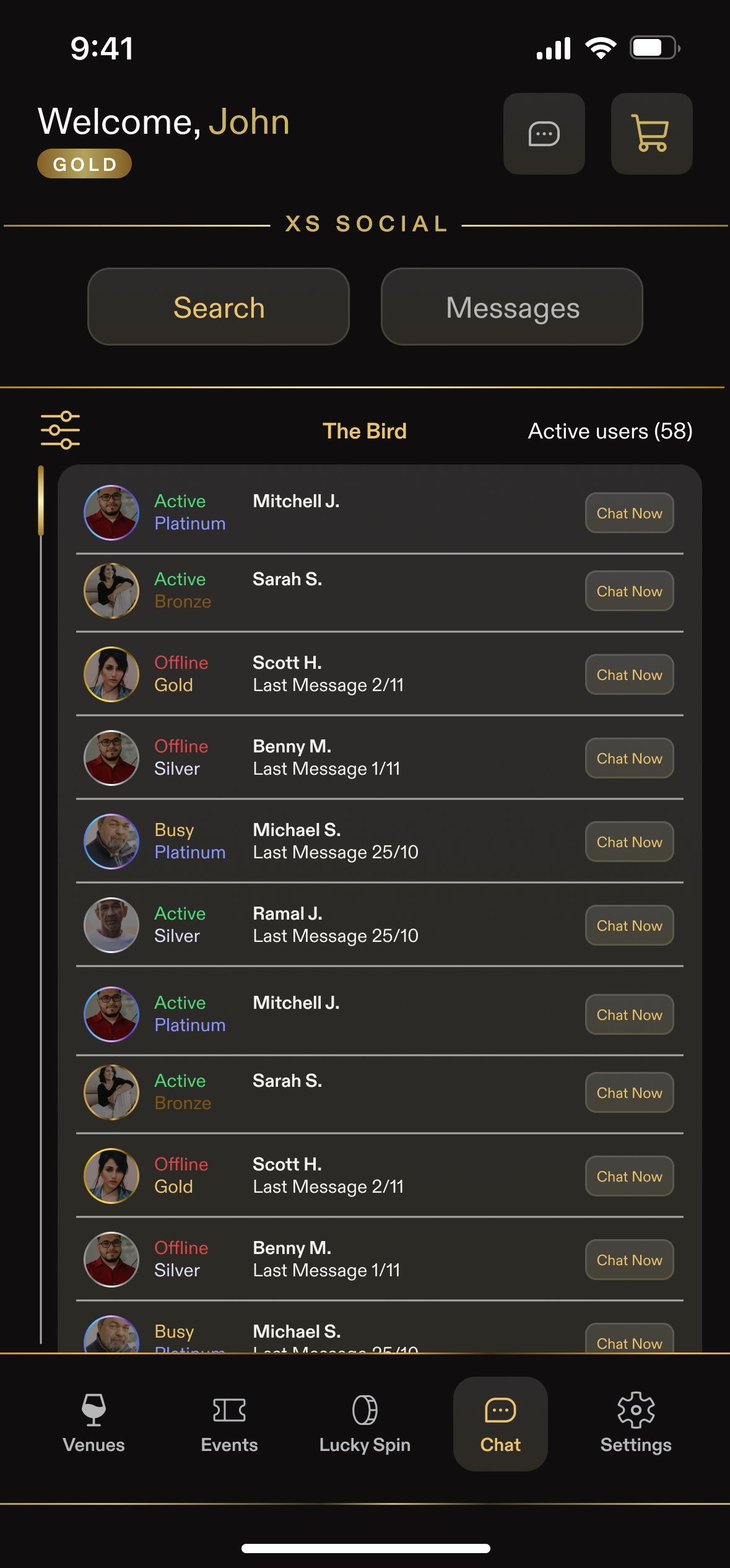Switch to the Messages tab
The height and width of the screenshot is (1568, 730).
pos(512,307)
